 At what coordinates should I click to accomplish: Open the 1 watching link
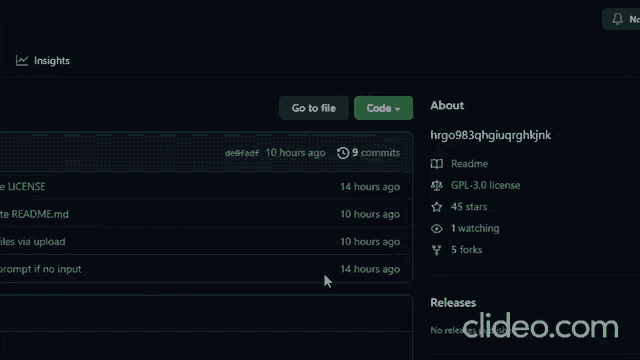tap(475, 228)
